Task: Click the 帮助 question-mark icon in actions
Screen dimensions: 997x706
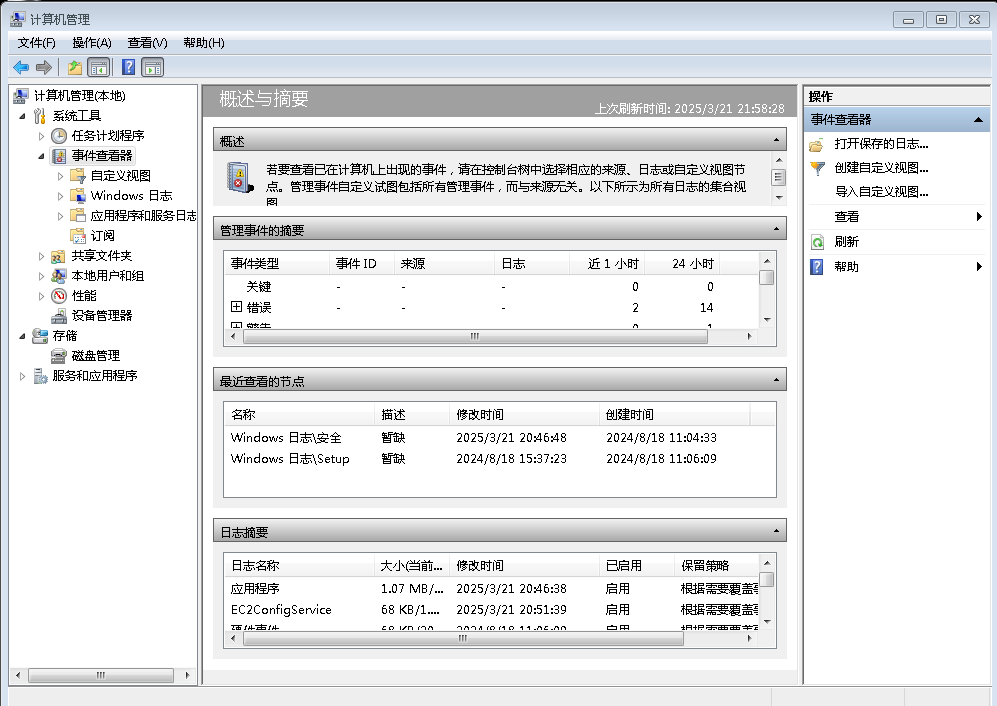Action: click(817, 266)
